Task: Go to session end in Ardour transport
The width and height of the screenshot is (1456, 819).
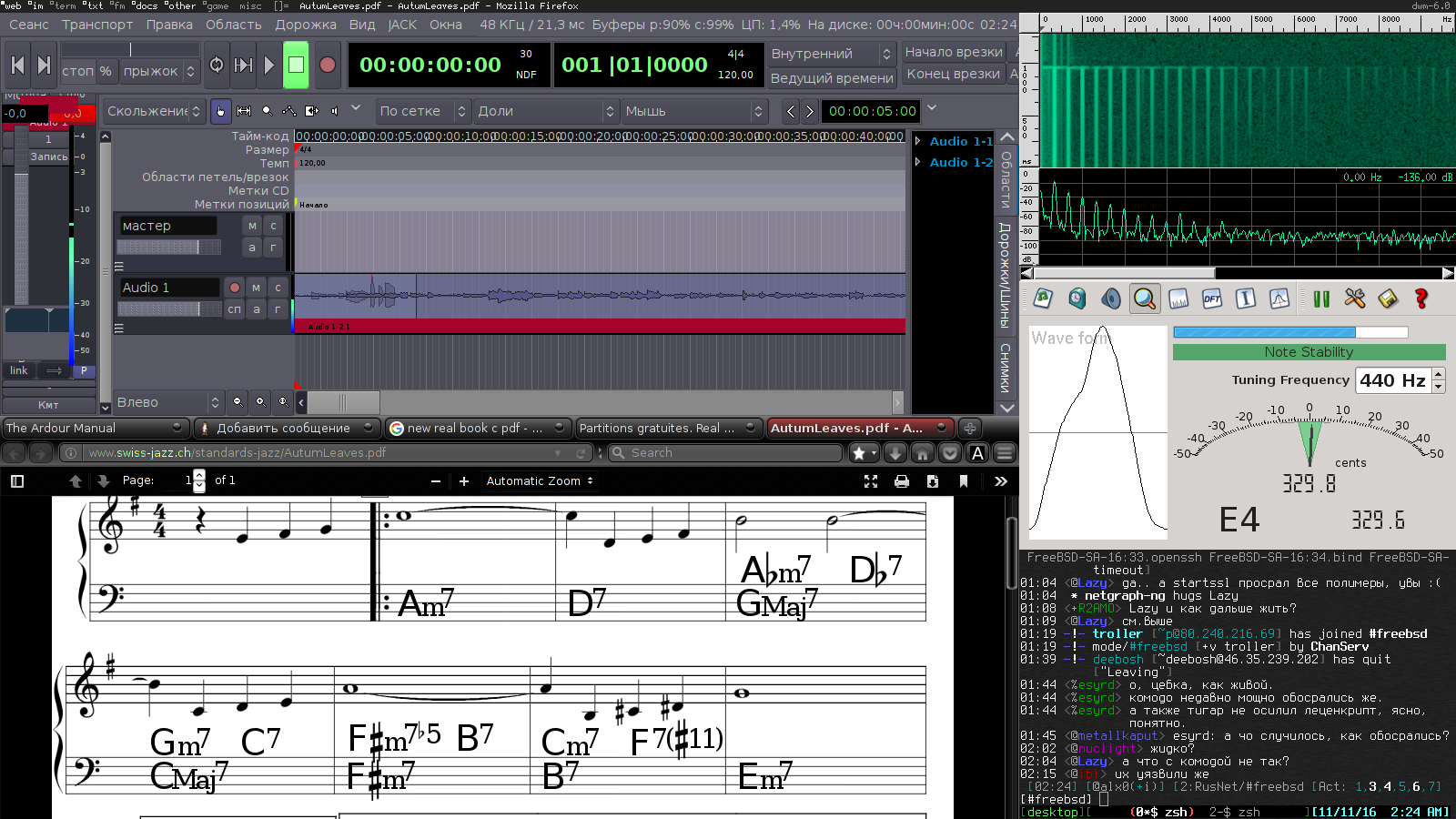Action: tap(44, 65)
